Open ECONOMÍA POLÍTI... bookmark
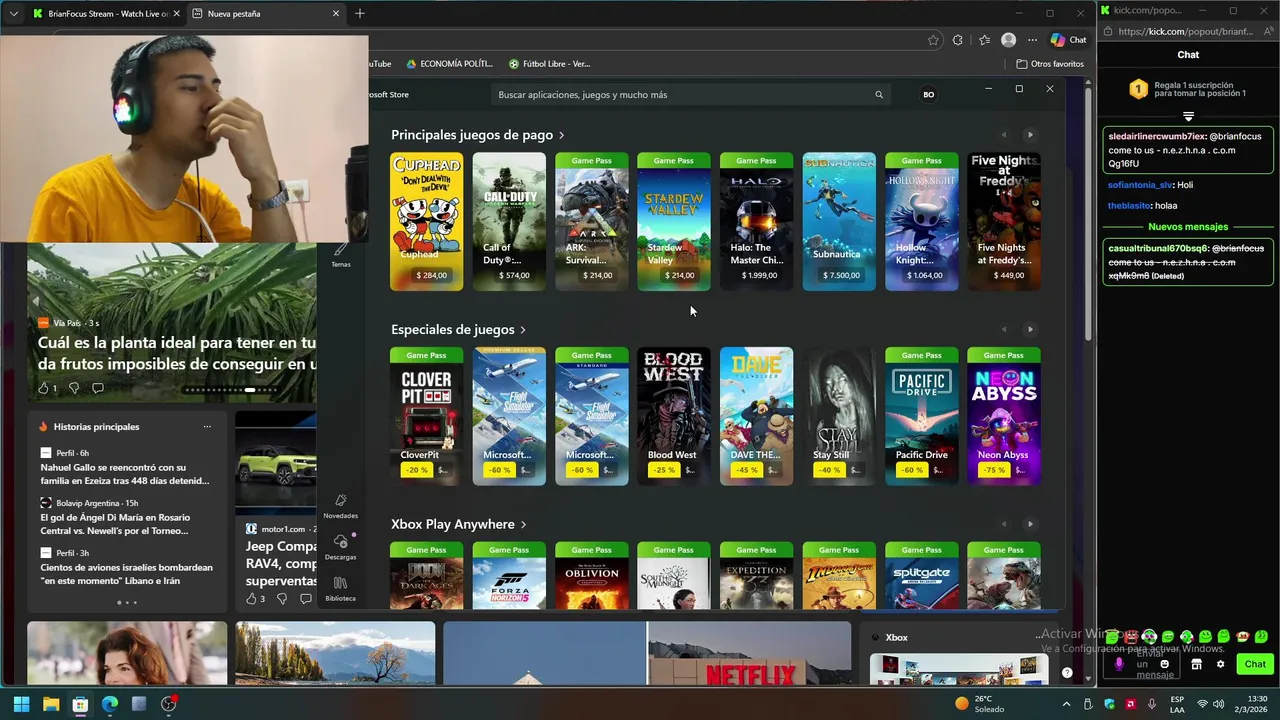The height and width of the screenshot is (720, 1280). (x=449, y=64)
